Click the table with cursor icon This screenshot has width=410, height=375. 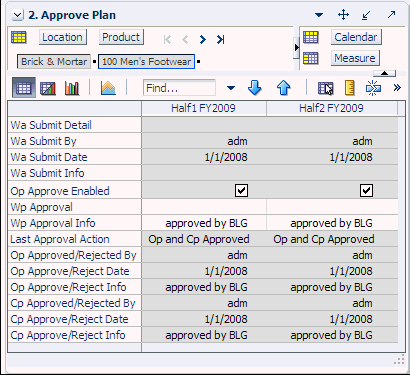click(325, 88)
